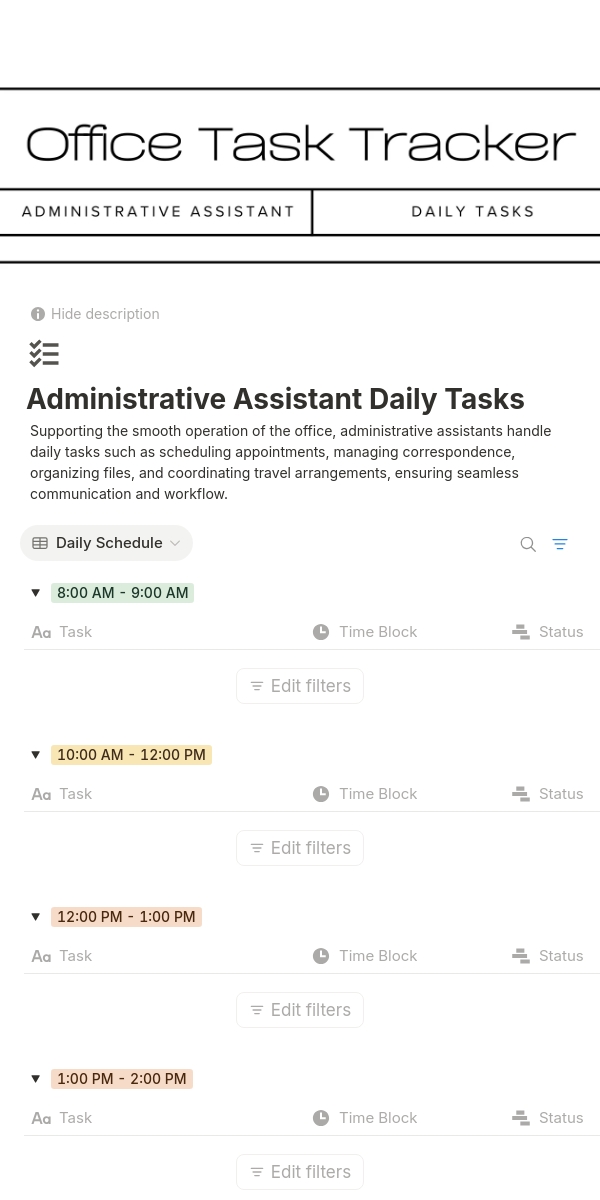Screen dimensions: 600x1200
Task: Click the checklist page icon
Action: pyautogui.click(x=44, y=353)
